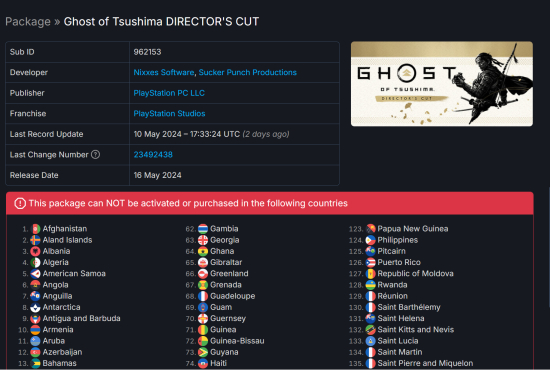Screen dimensions: 550x370
Task: Click the Guyana flag icon
Action: [203, 352]
